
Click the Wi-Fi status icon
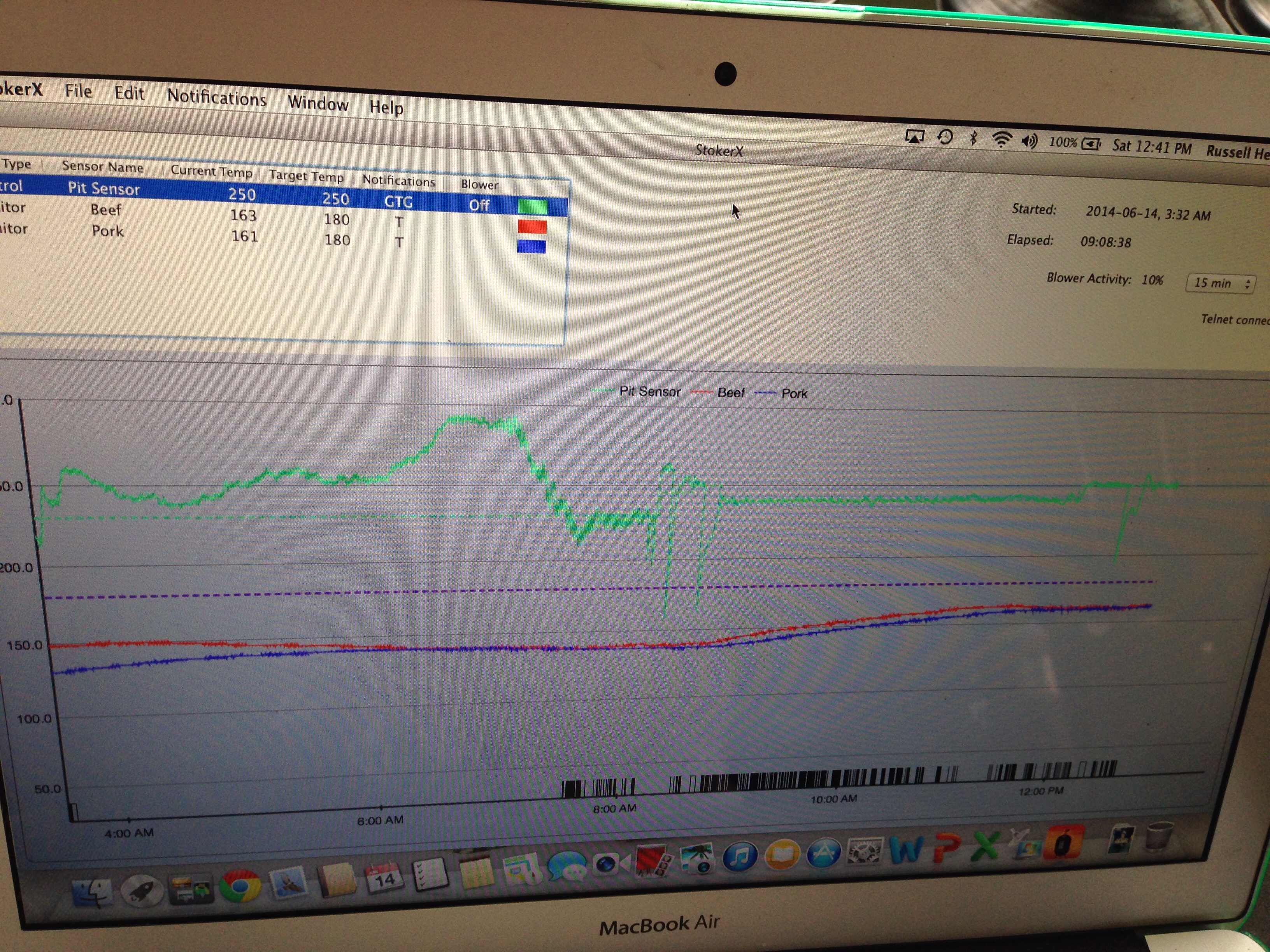click(1001, 140)
